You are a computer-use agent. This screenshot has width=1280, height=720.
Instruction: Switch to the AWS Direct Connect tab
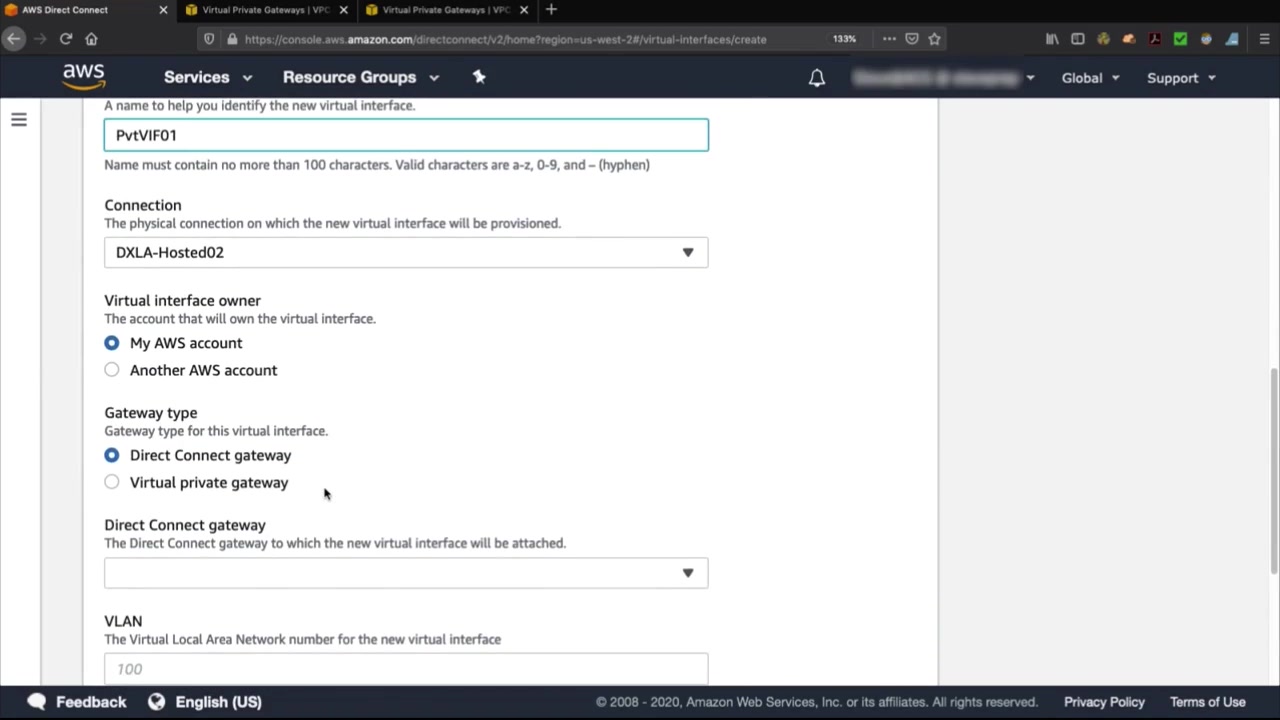87,10
